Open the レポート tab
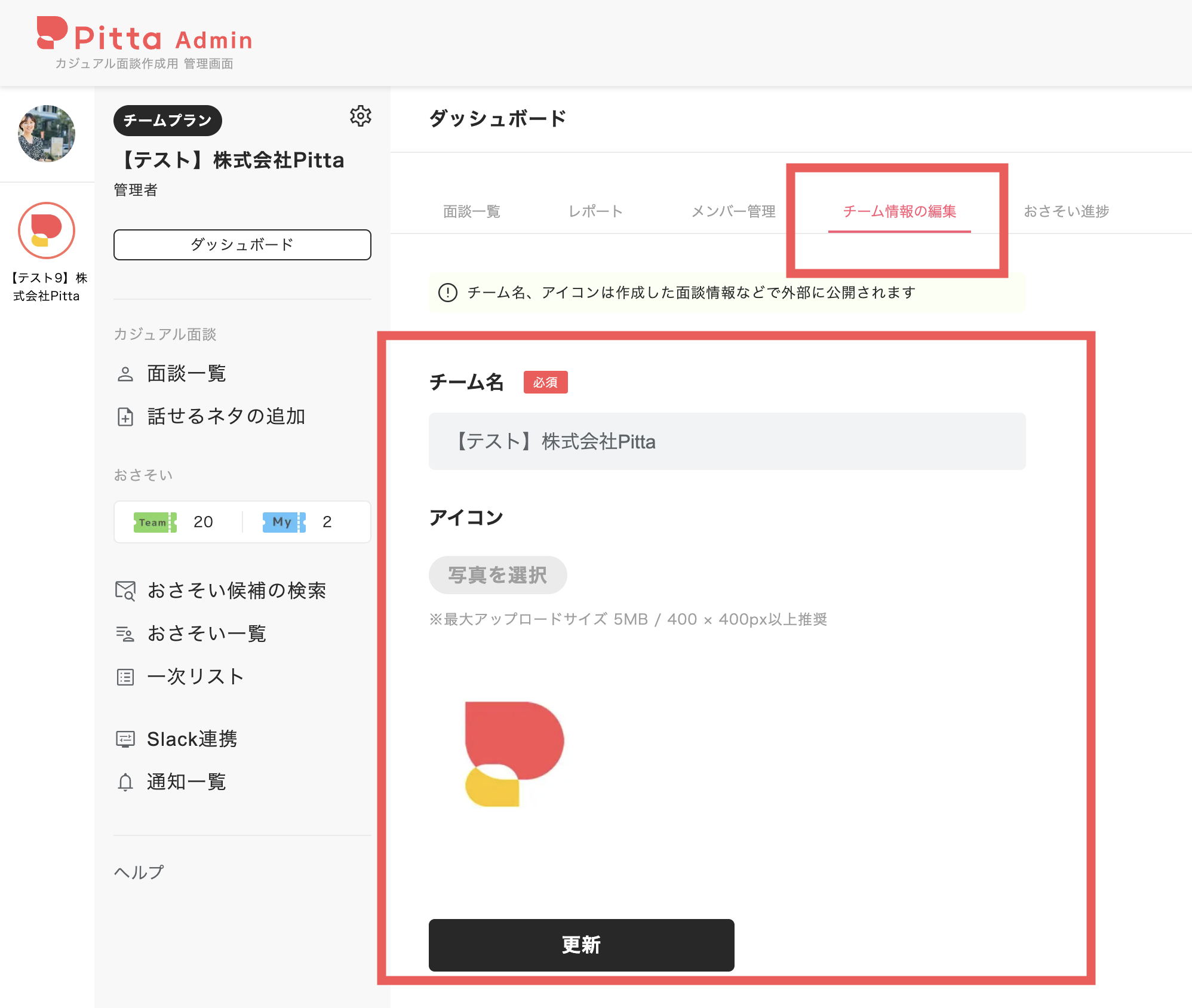 pyautogui.click(x=595, y=211)
